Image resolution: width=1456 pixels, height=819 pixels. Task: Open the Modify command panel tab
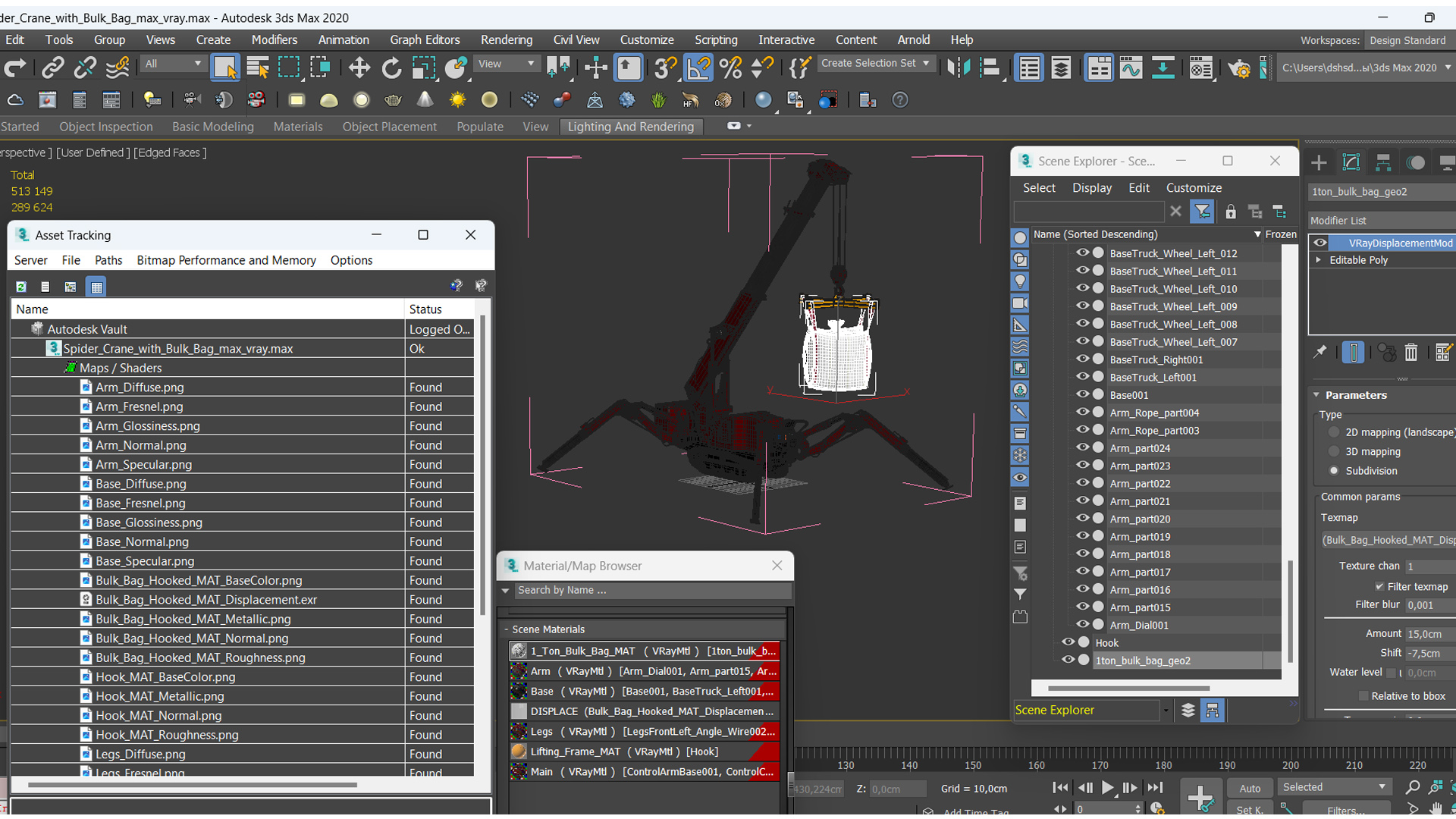(1351, 162)
